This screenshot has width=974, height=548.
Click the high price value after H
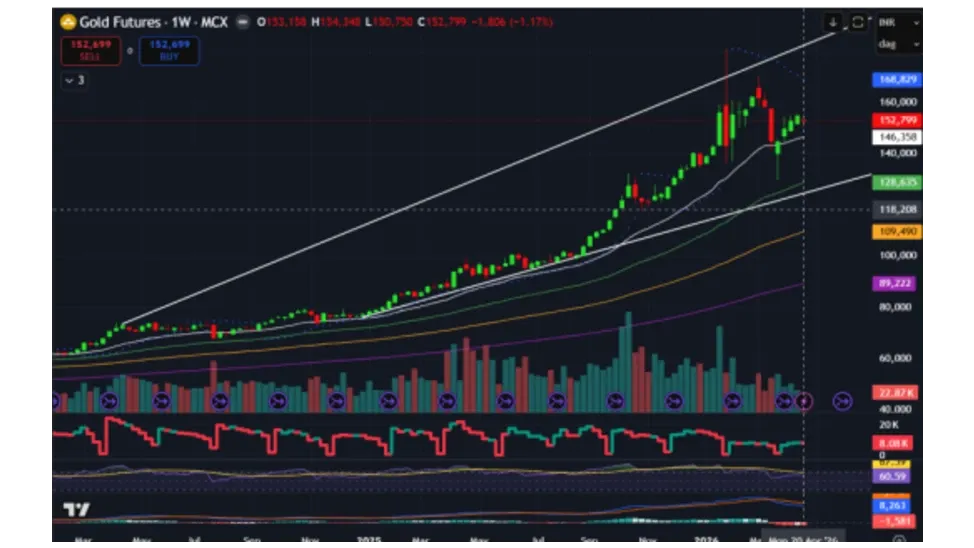[340, 22]
